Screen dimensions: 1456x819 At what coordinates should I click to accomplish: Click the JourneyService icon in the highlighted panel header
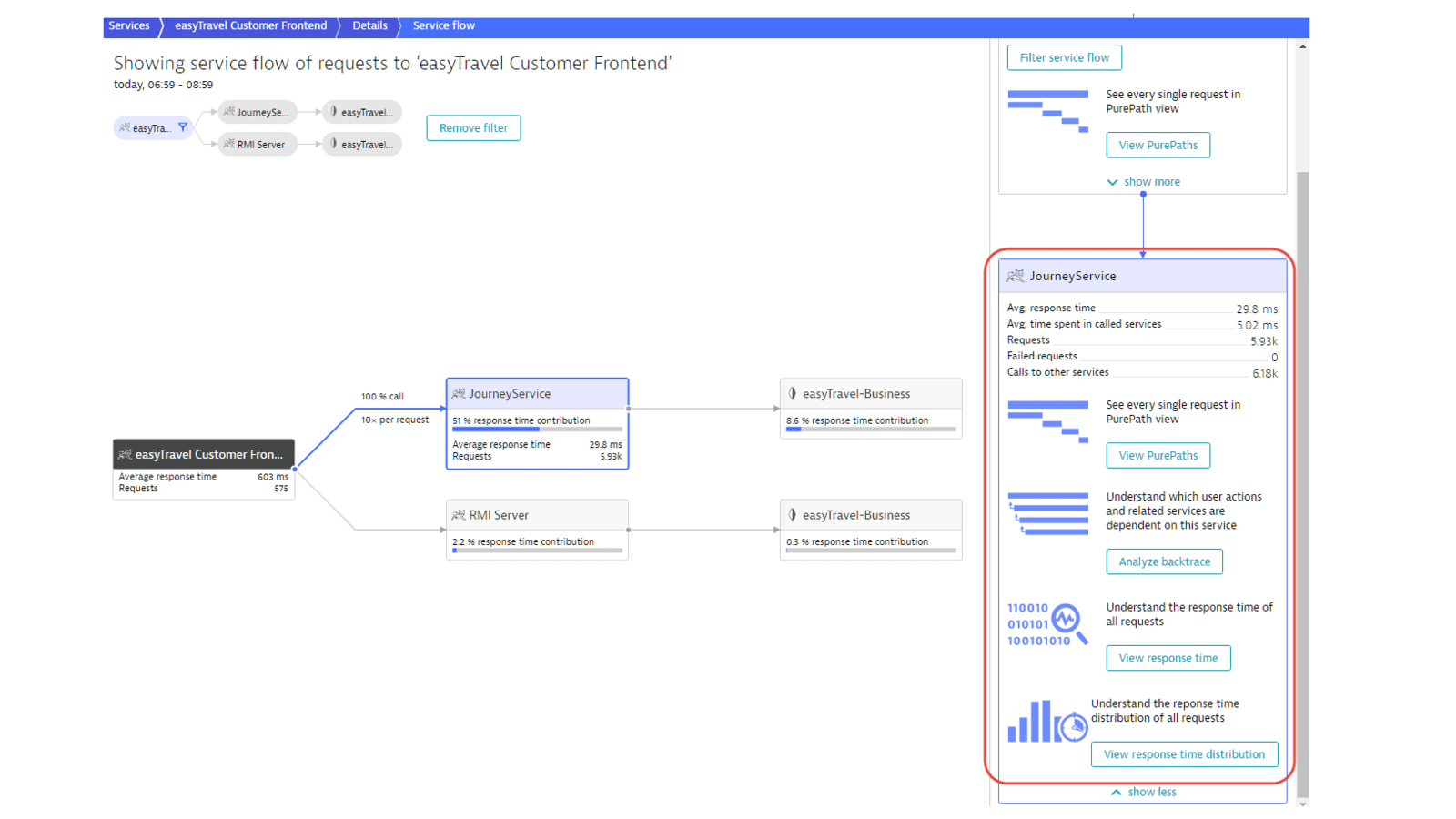pyautogui.click(x=1016, y=275)
